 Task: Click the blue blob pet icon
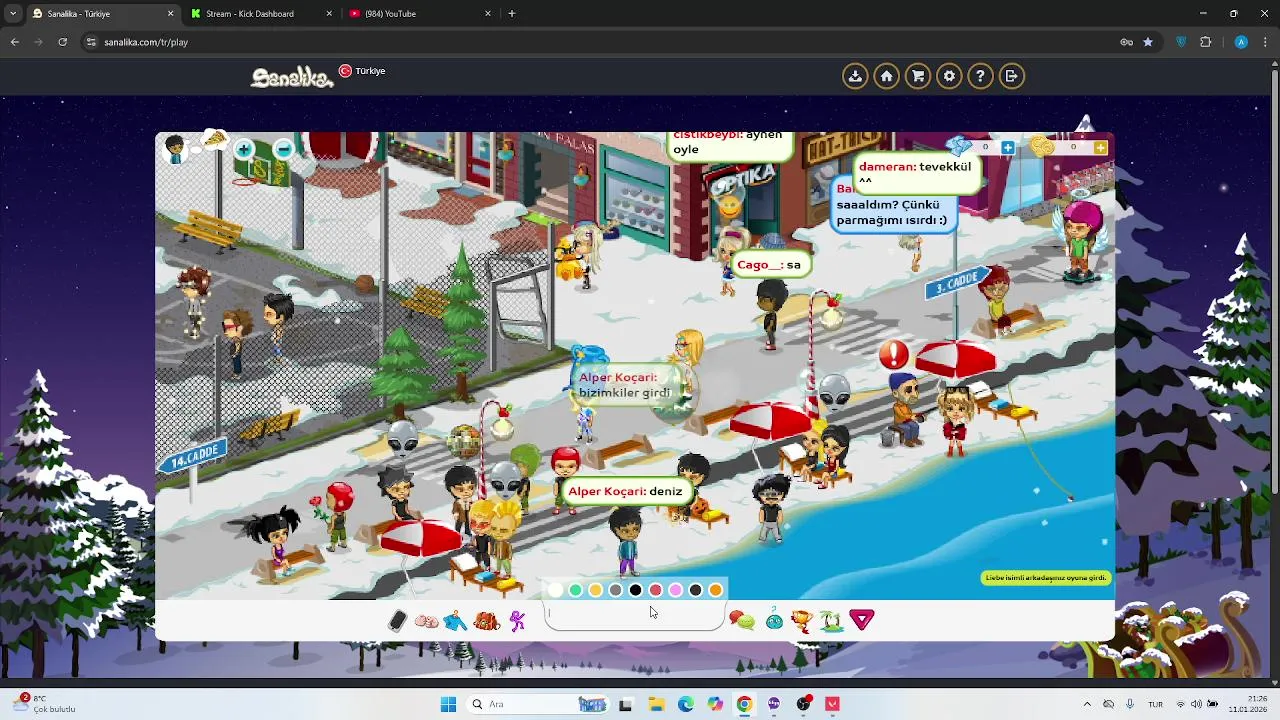pyautogui.click(x=774, y=621)
